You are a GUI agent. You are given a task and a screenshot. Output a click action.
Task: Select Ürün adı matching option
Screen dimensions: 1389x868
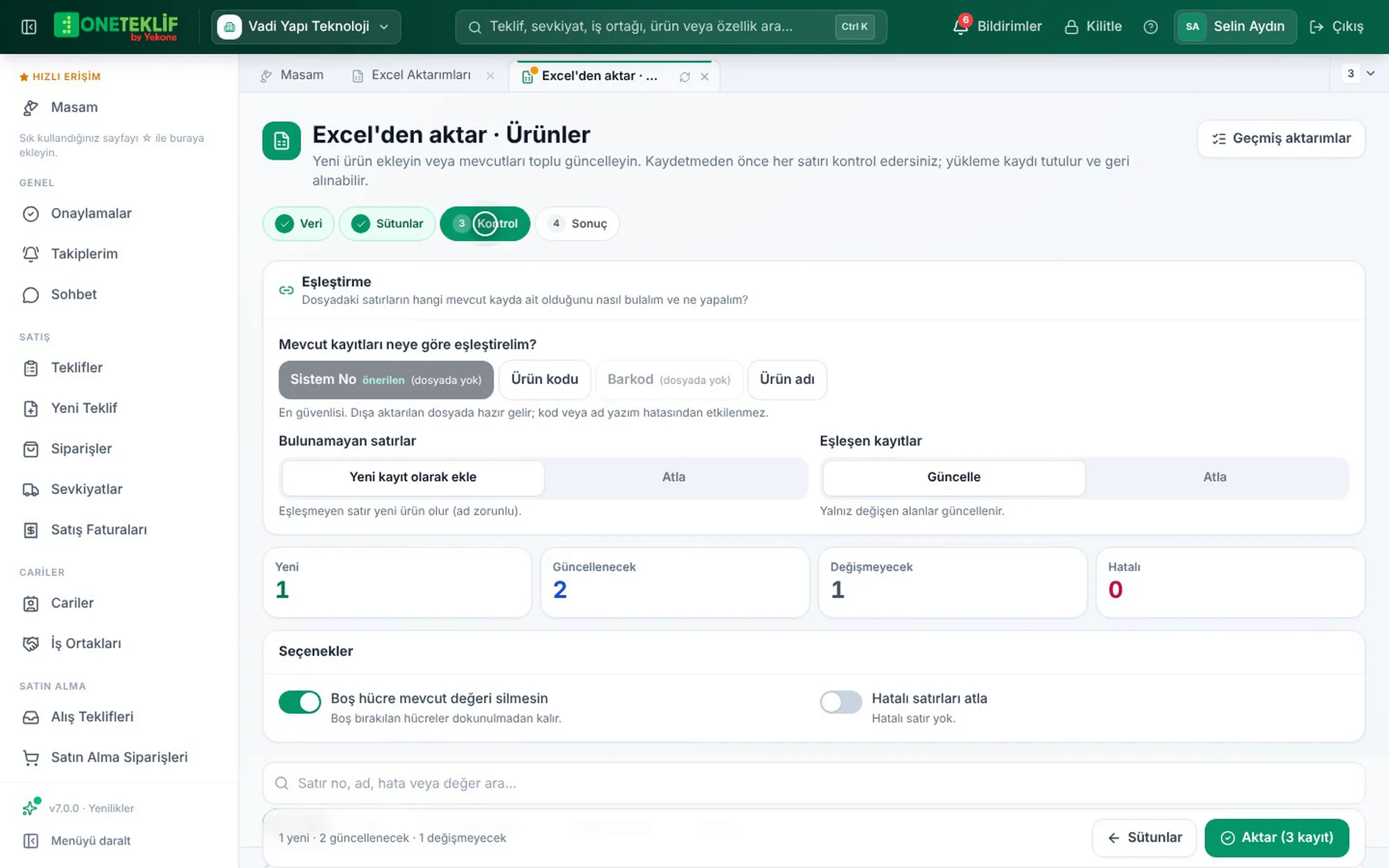coord(787,379)
